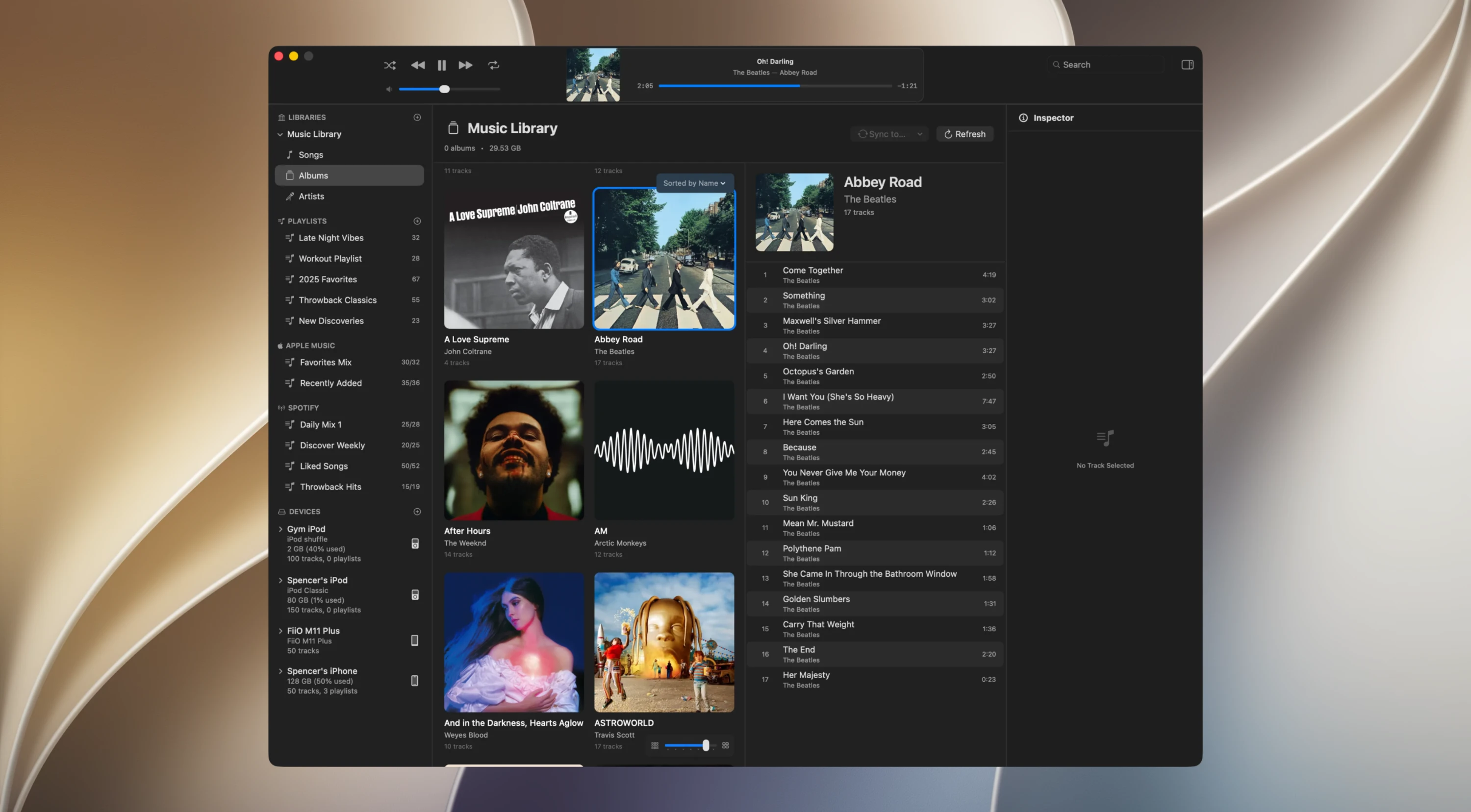Open Spotify Daily Mix 1
This screenshot has height=812, width=1471.
coord(350,424)
